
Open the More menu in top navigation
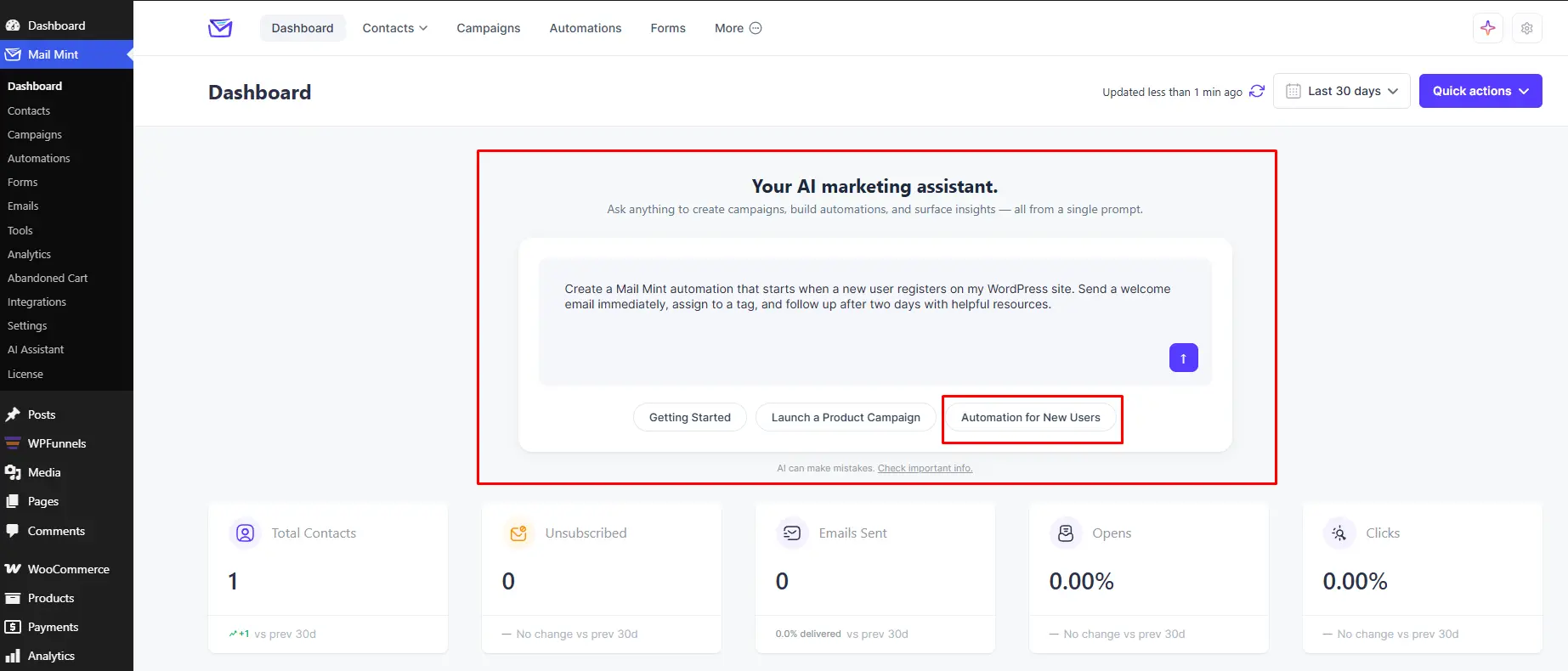coord(739,28)
